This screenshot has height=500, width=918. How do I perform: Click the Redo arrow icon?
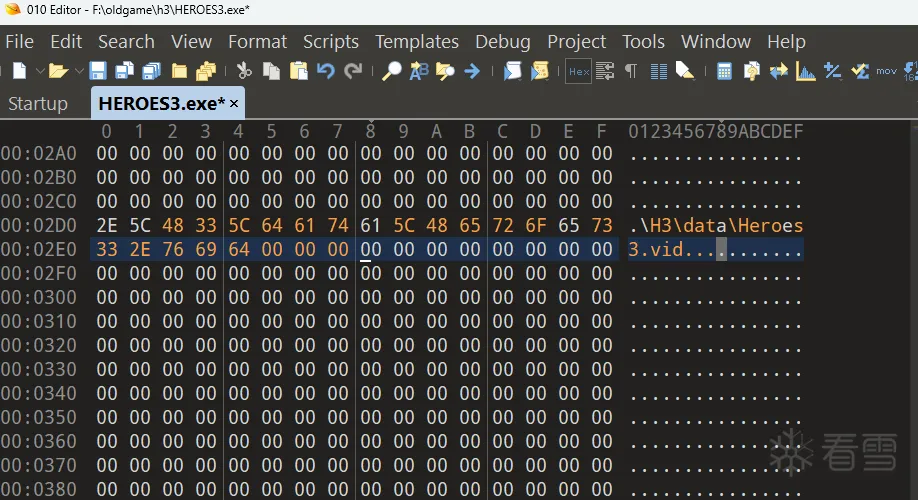353,71
